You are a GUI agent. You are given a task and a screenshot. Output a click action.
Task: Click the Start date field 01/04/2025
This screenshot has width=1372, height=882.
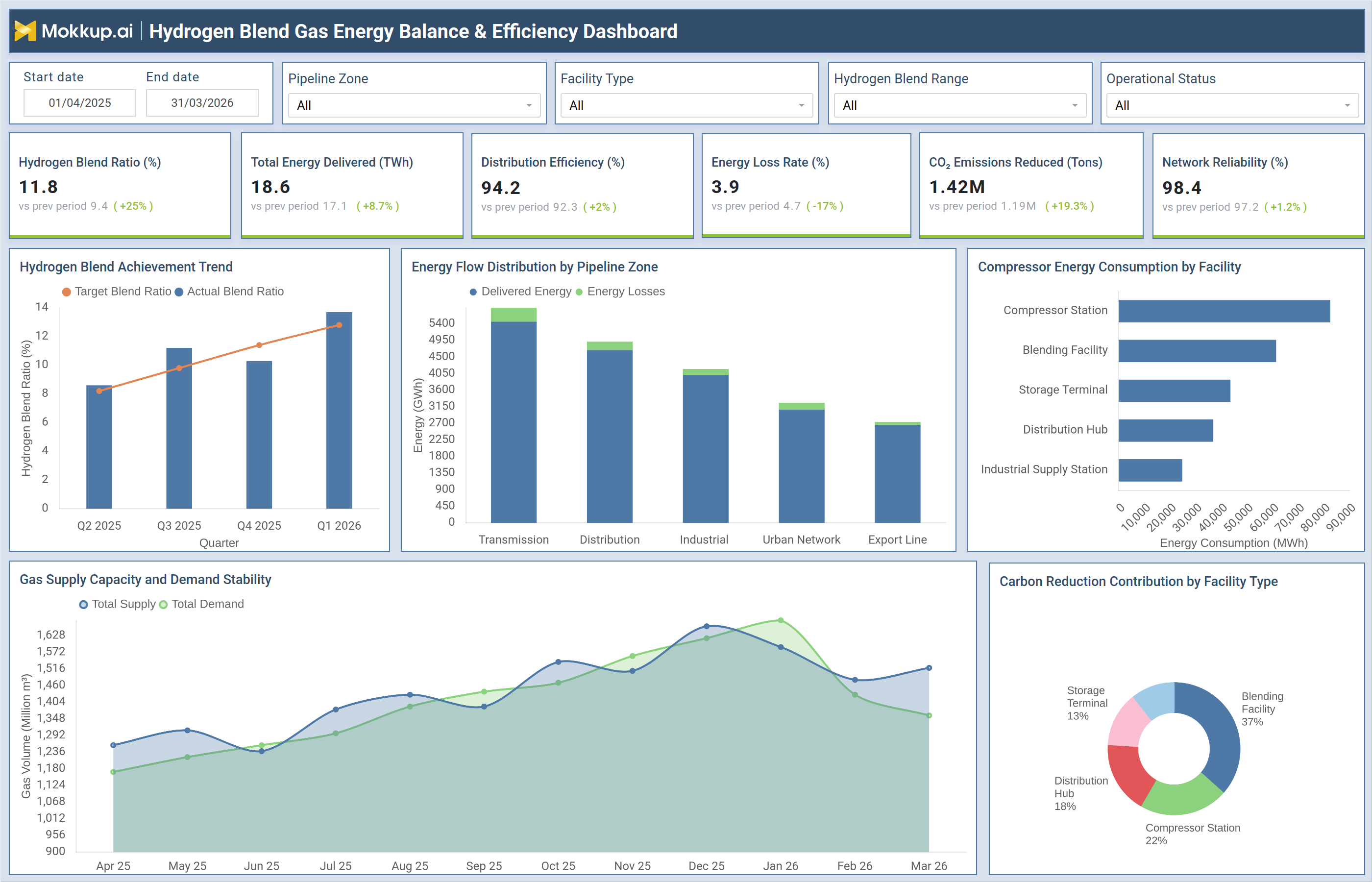coord(79,103)
